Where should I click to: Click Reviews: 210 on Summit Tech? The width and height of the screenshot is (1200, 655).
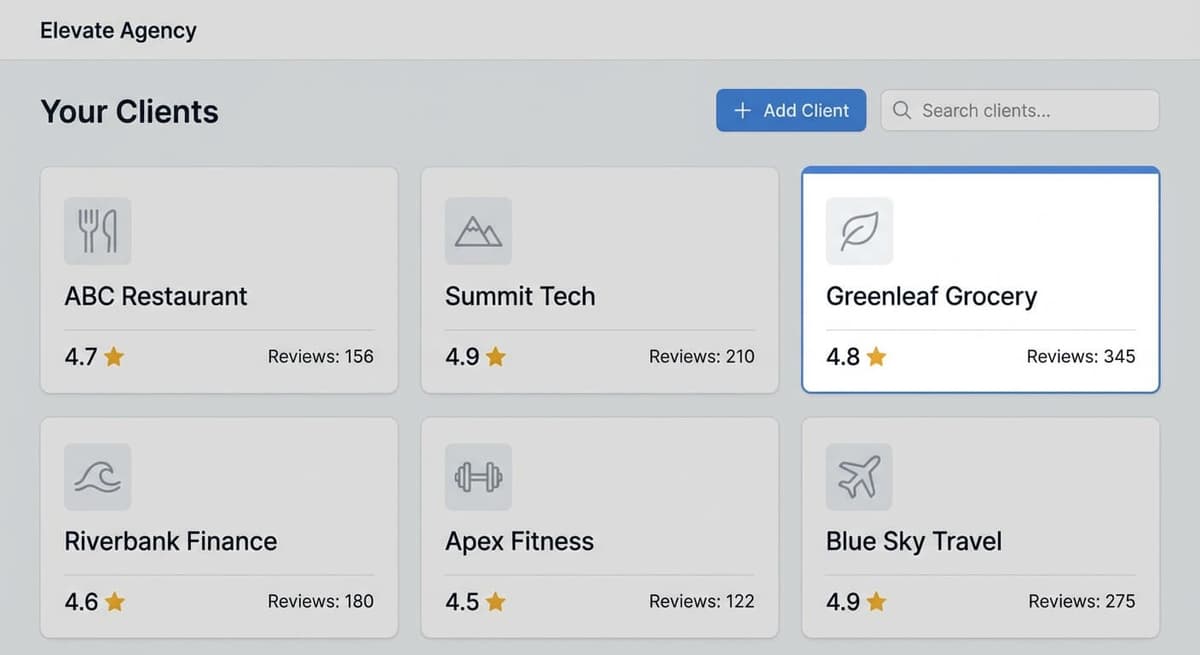tap(701, 356)
